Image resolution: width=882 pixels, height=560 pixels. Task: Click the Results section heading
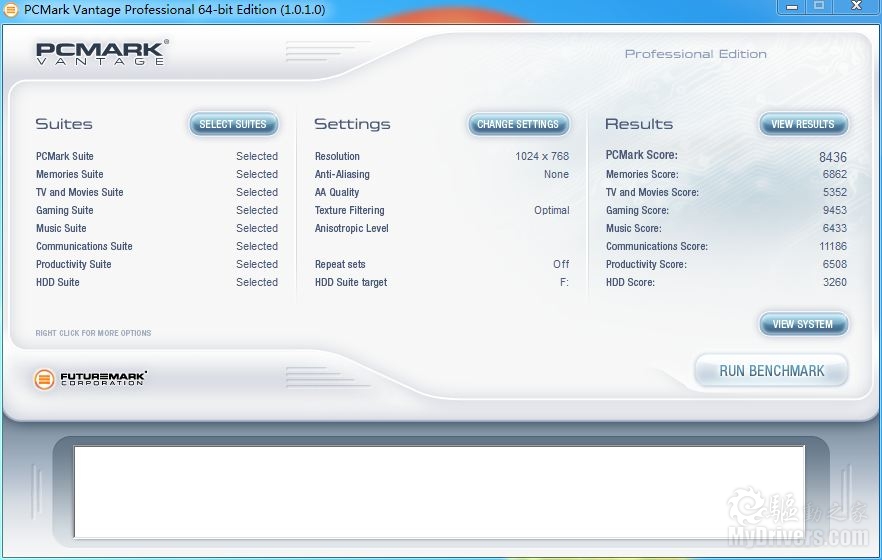(639, 124)
